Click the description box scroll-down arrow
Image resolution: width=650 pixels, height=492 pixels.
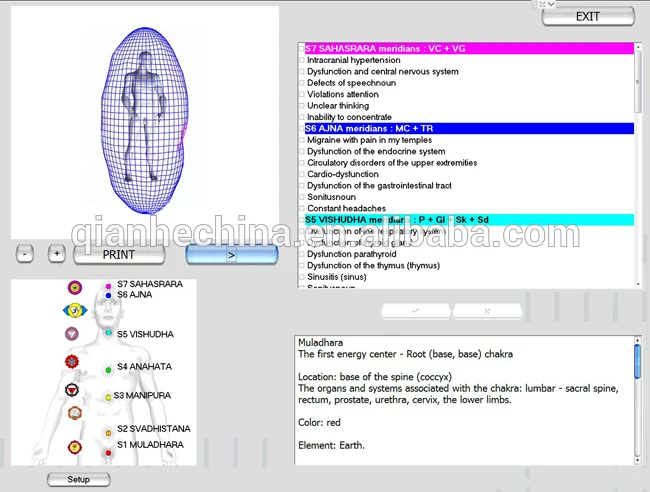638,460
